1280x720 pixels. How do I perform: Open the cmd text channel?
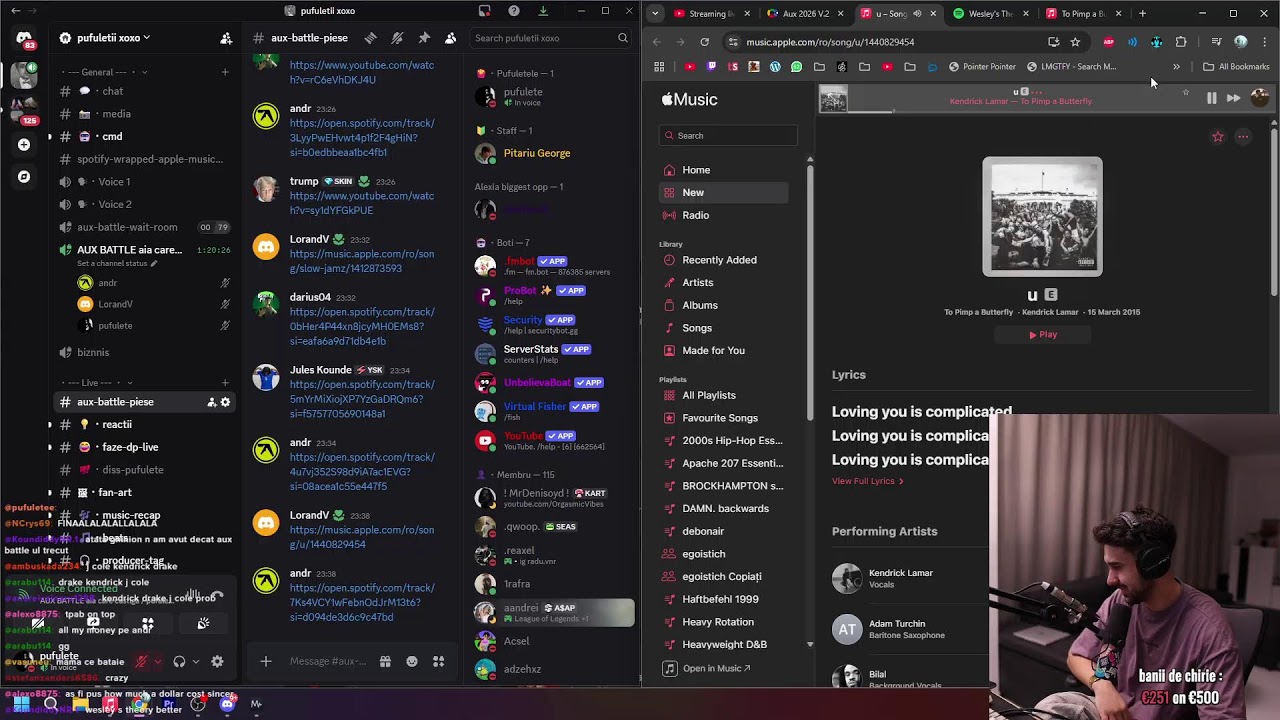point(144,136)
